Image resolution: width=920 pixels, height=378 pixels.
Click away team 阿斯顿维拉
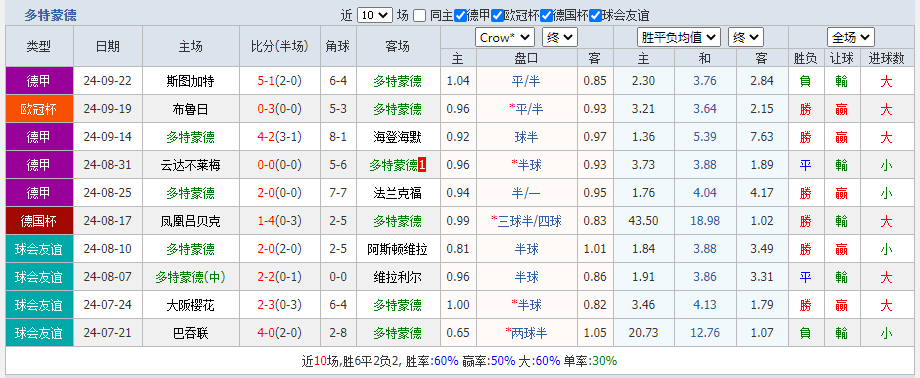click(397, 249)
